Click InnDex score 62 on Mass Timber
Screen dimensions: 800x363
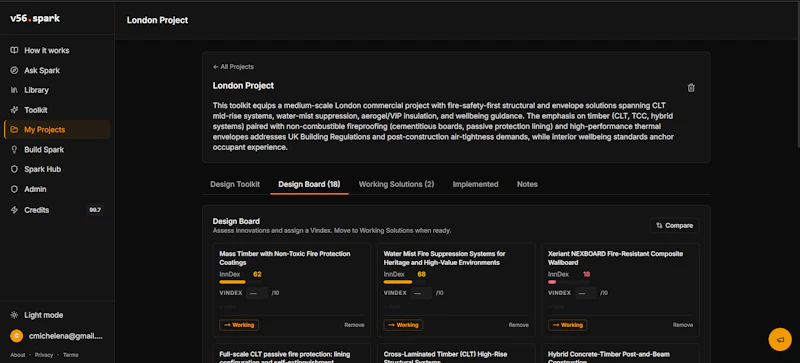(x=257, y=274)
